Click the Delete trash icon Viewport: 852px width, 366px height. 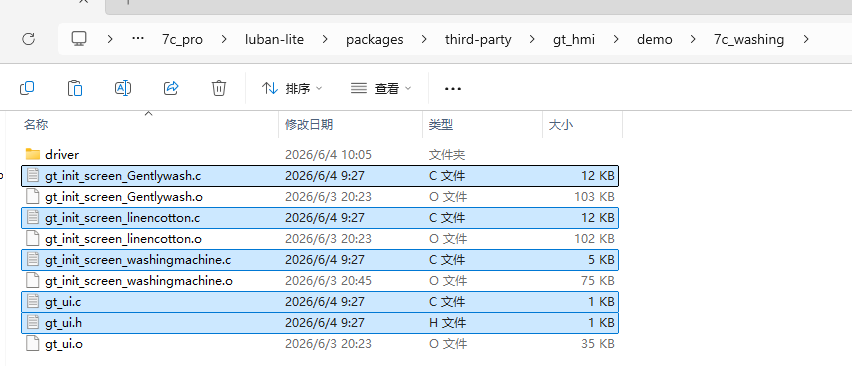(x=218, y=88)
